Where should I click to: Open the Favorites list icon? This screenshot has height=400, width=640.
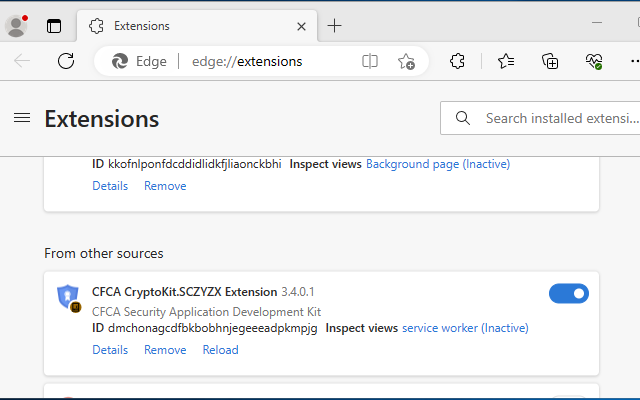coord(506,61)
